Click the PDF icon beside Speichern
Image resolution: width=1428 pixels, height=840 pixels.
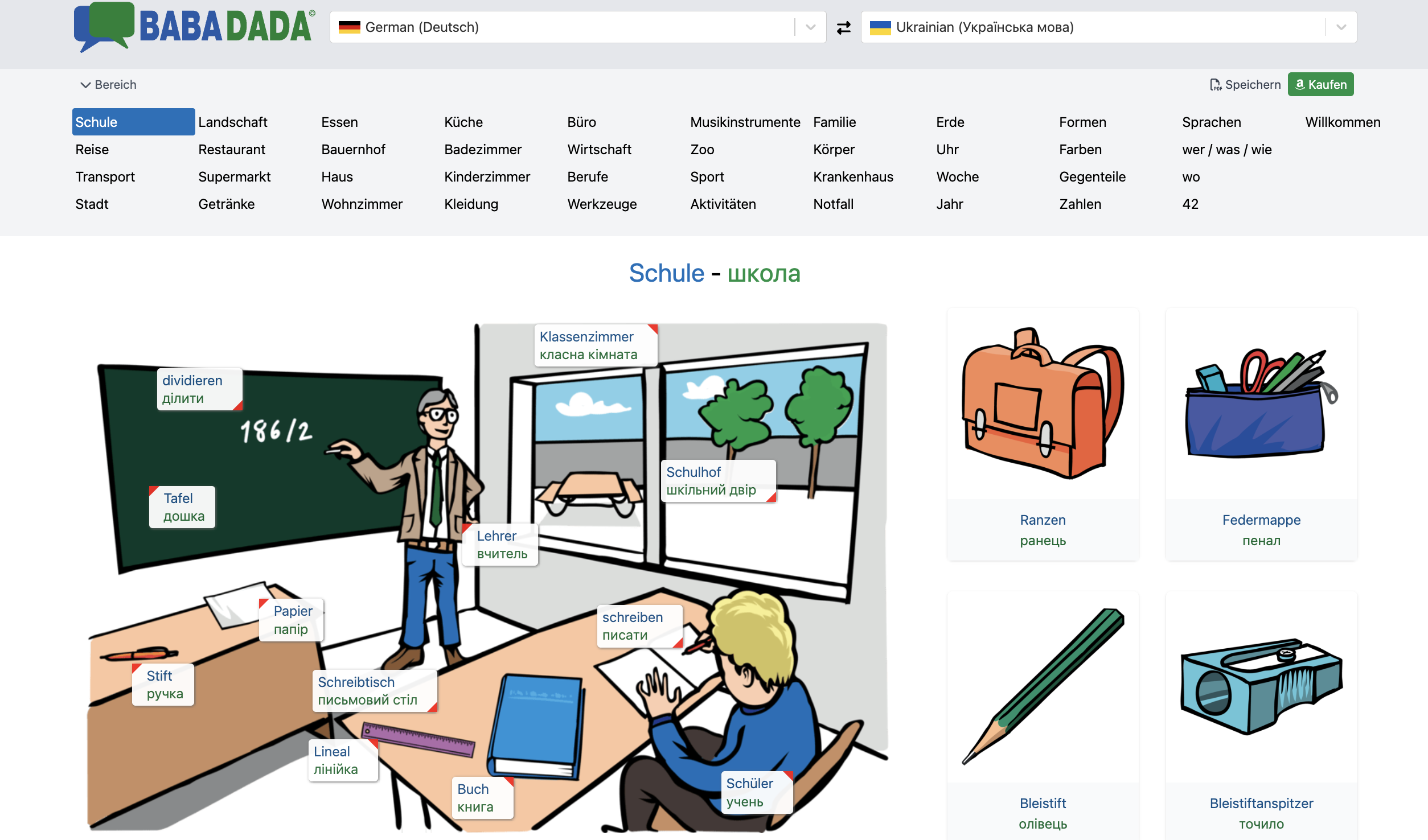[1215, 85]
